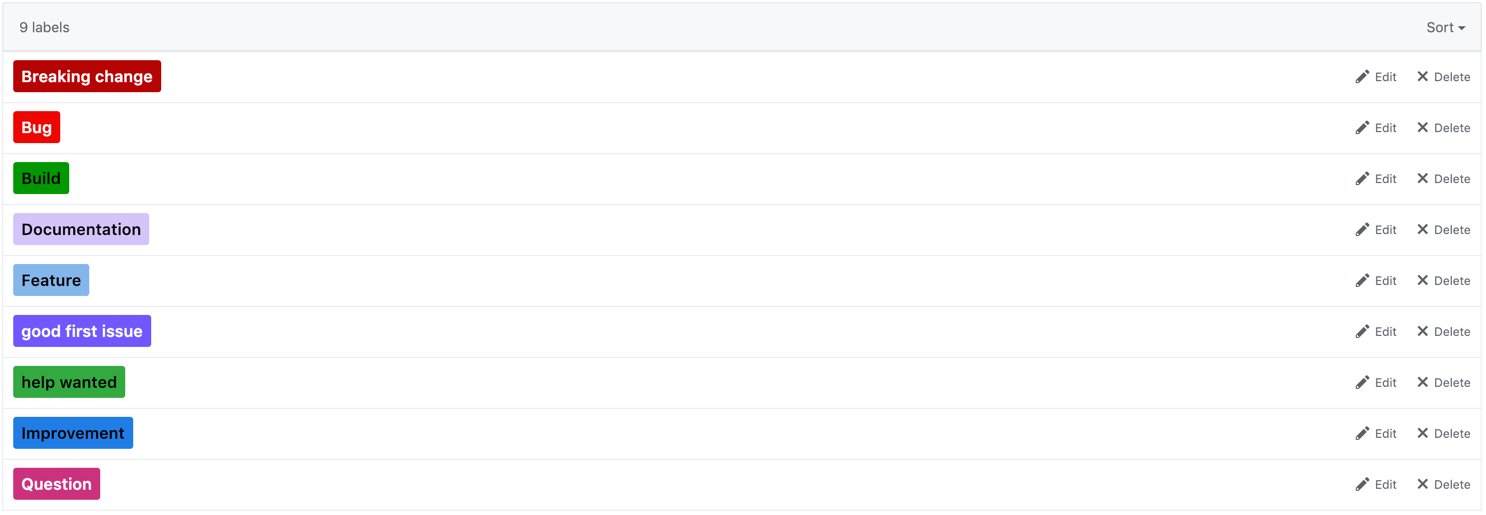Image resolution: width=1486 pixels, height=515 pixels.
Task: Click X icon for good first issue
Action: pos(1422,332)
